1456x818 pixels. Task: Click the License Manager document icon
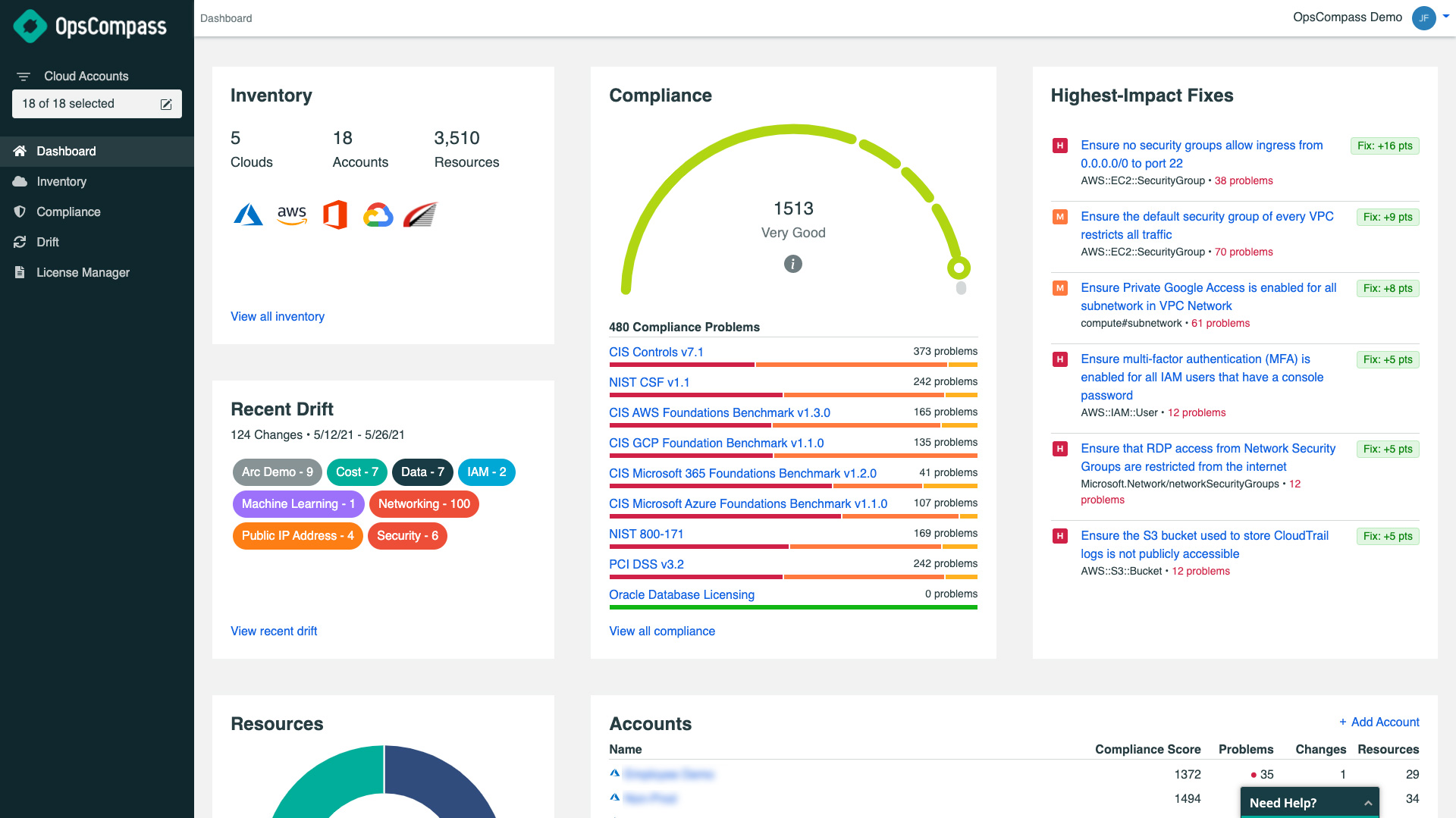(x=19, y=272)
